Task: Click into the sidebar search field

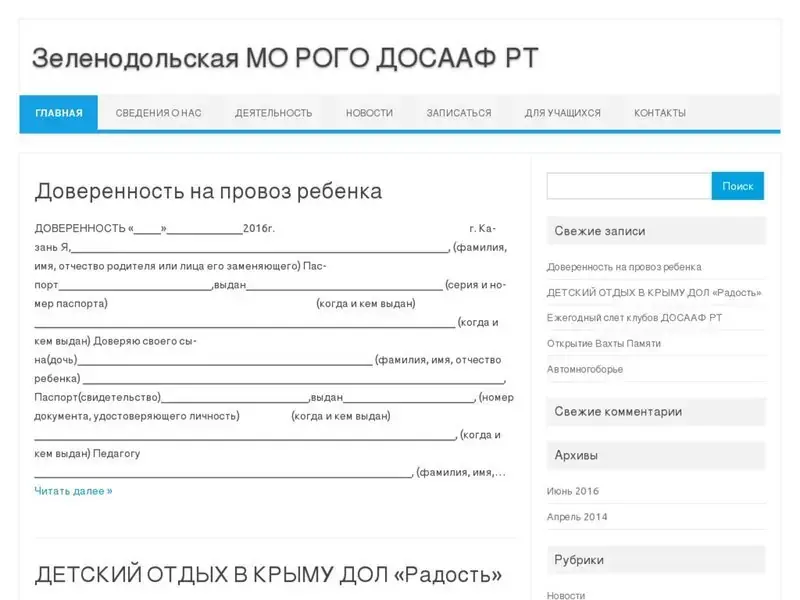Action: click(x=628, y=186)
